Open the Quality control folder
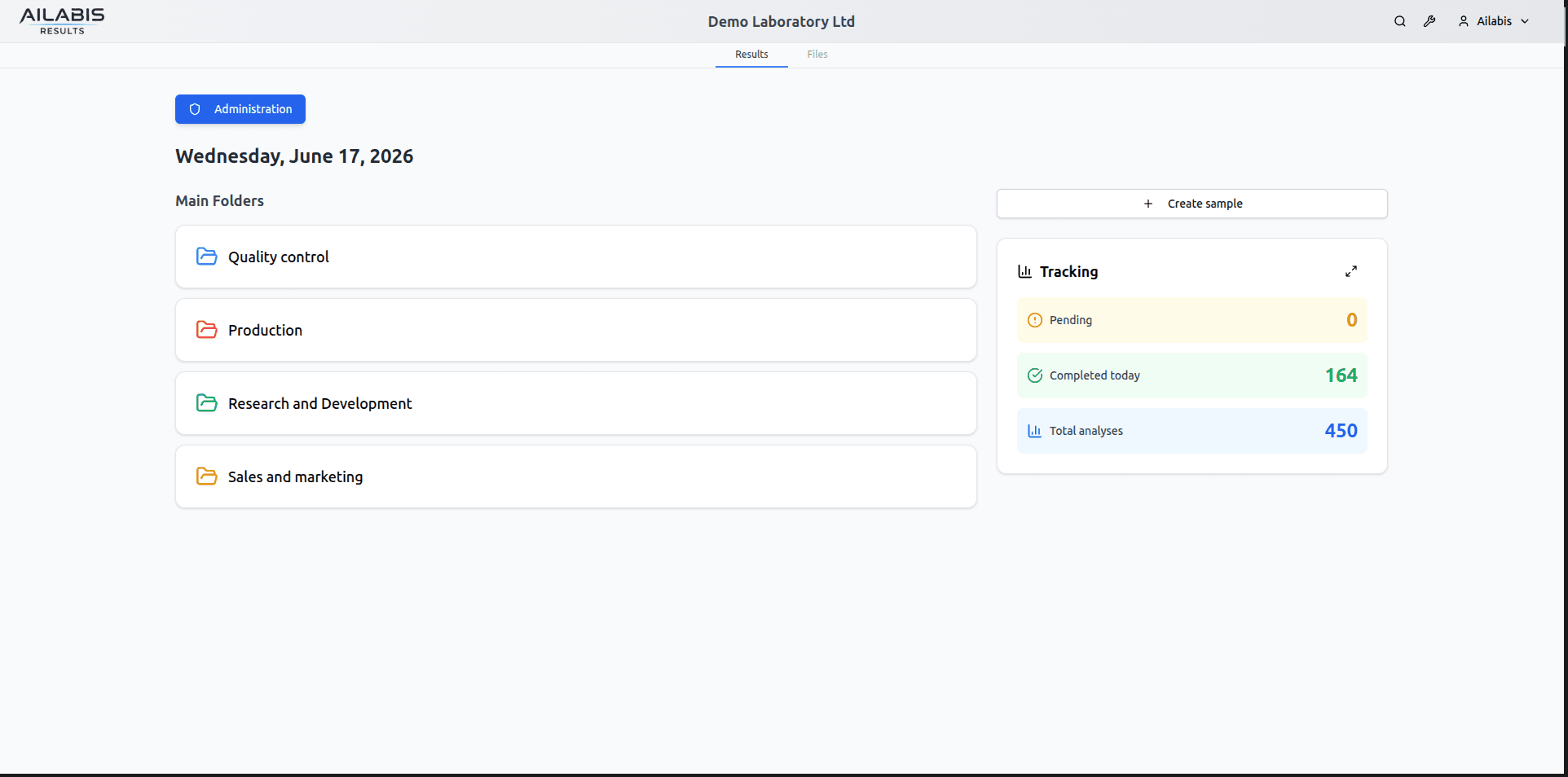The height and width of the screenshot is (777, 1568). coord(575,257)
